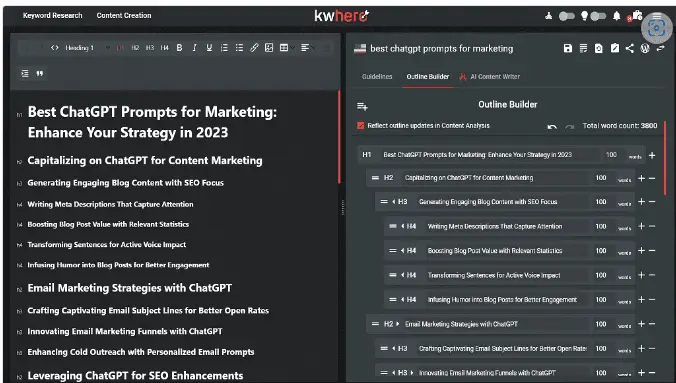
Task: Outdent the H4 Boosting Blog Post Value row
Action: click(403, 251)
